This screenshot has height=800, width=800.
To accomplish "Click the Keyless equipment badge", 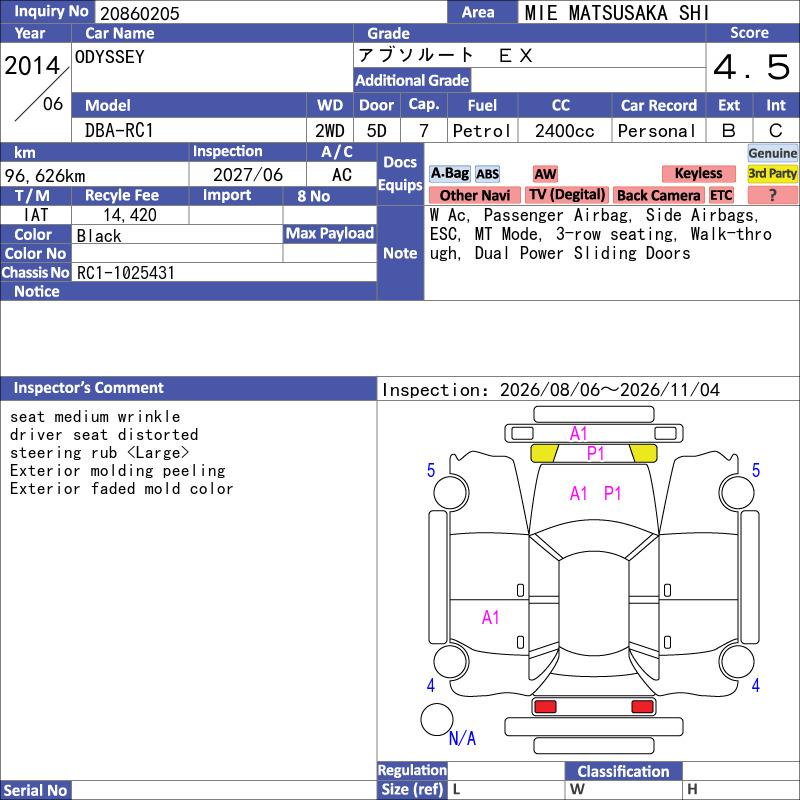I will 698,173.
